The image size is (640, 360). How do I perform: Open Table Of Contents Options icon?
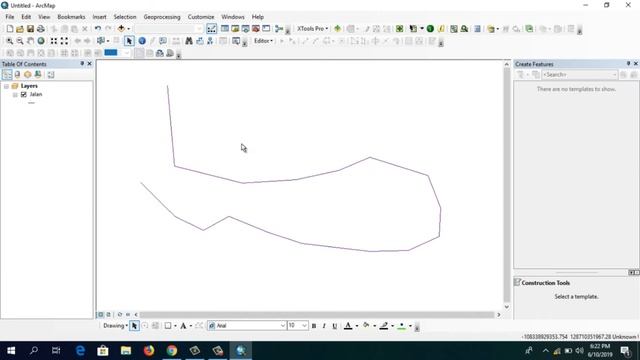coord(51,75)
